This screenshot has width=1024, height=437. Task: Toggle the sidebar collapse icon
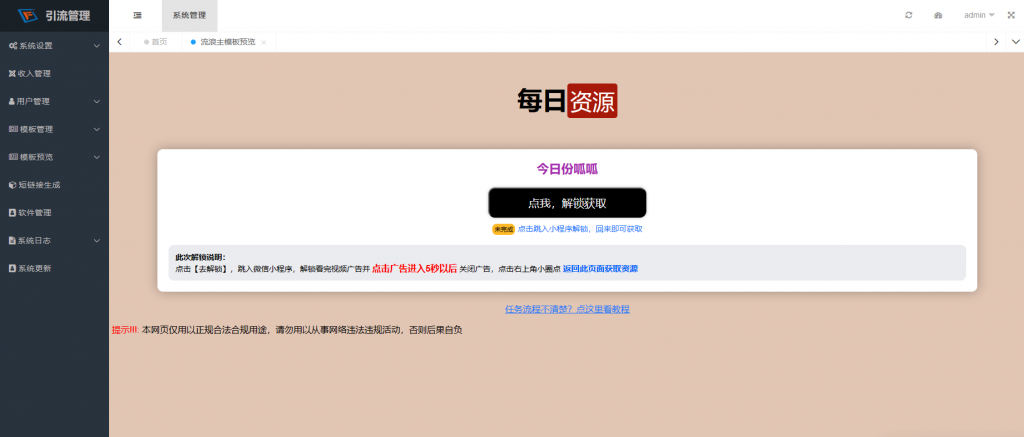[x=137, y=16]
